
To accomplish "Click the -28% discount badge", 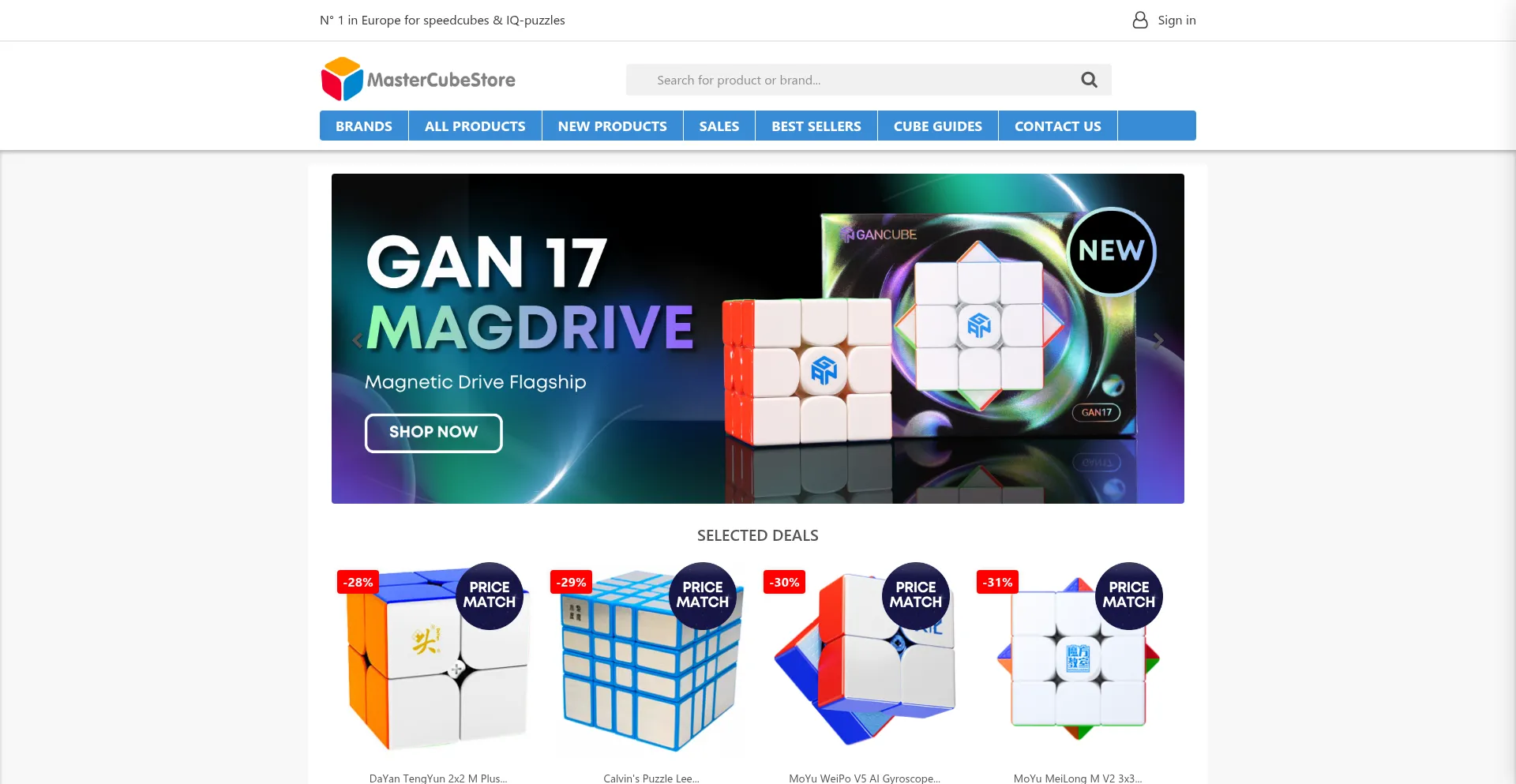I will point(358,582).
